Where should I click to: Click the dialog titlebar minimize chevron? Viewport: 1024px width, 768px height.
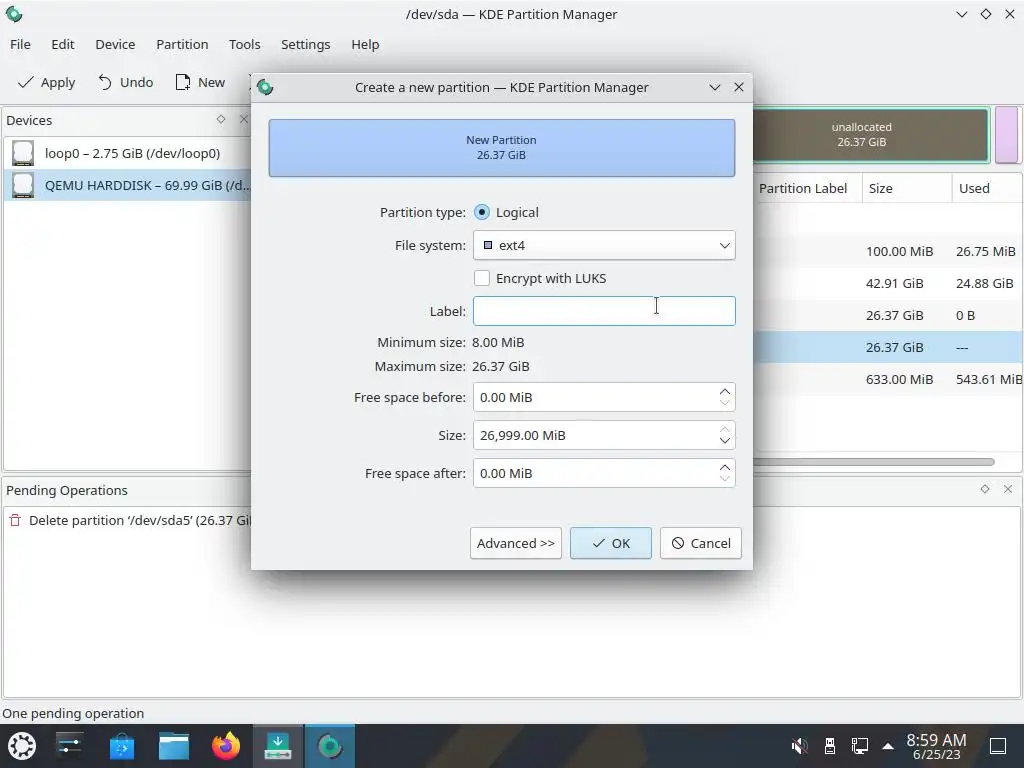click(714, 87)
